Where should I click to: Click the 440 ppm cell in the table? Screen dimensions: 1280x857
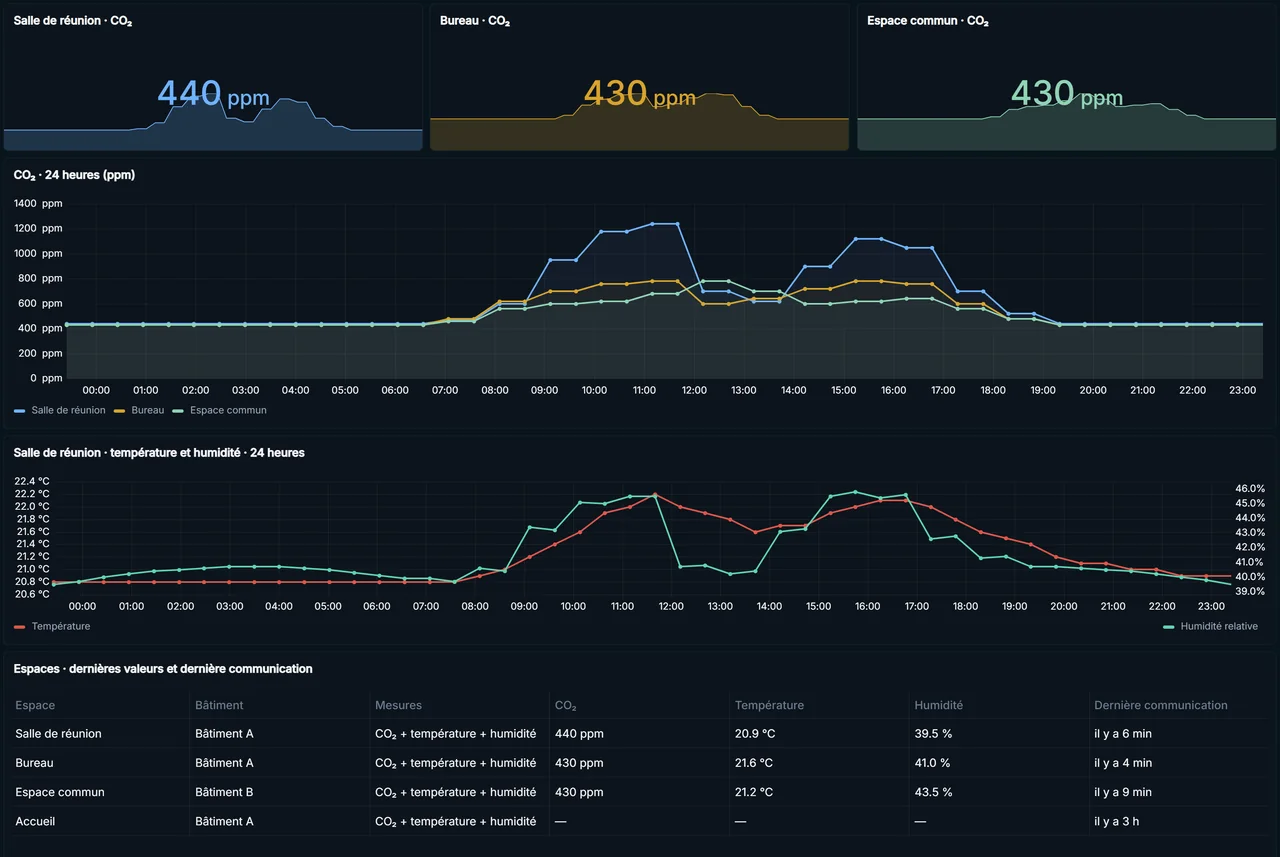579,734
